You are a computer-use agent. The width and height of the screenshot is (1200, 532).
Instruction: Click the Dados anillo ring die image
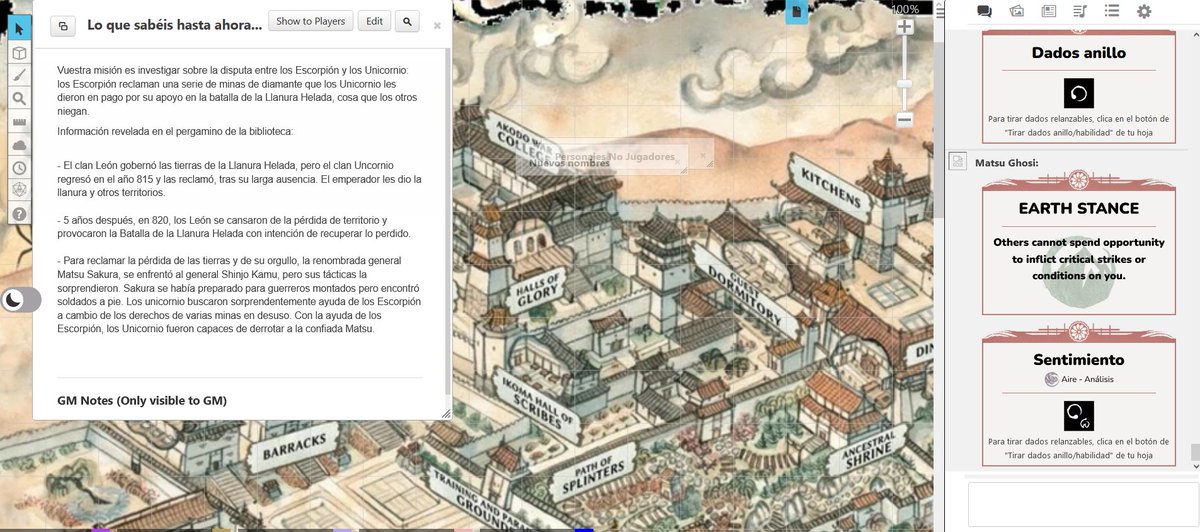pos(1079,93)
